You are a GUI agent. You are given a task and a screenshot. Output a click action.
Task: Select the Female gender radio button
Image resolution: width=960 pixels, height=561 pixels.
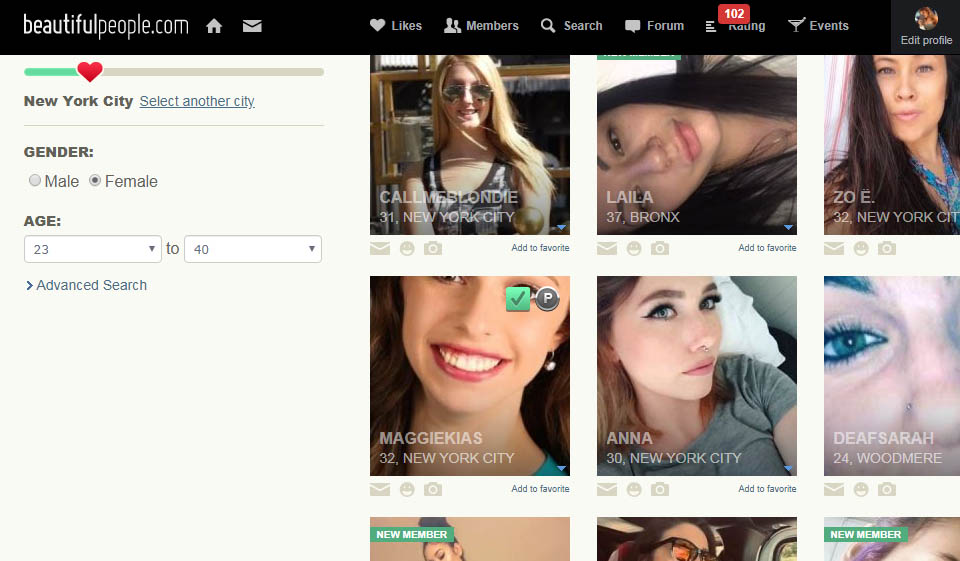coord(95,181)
